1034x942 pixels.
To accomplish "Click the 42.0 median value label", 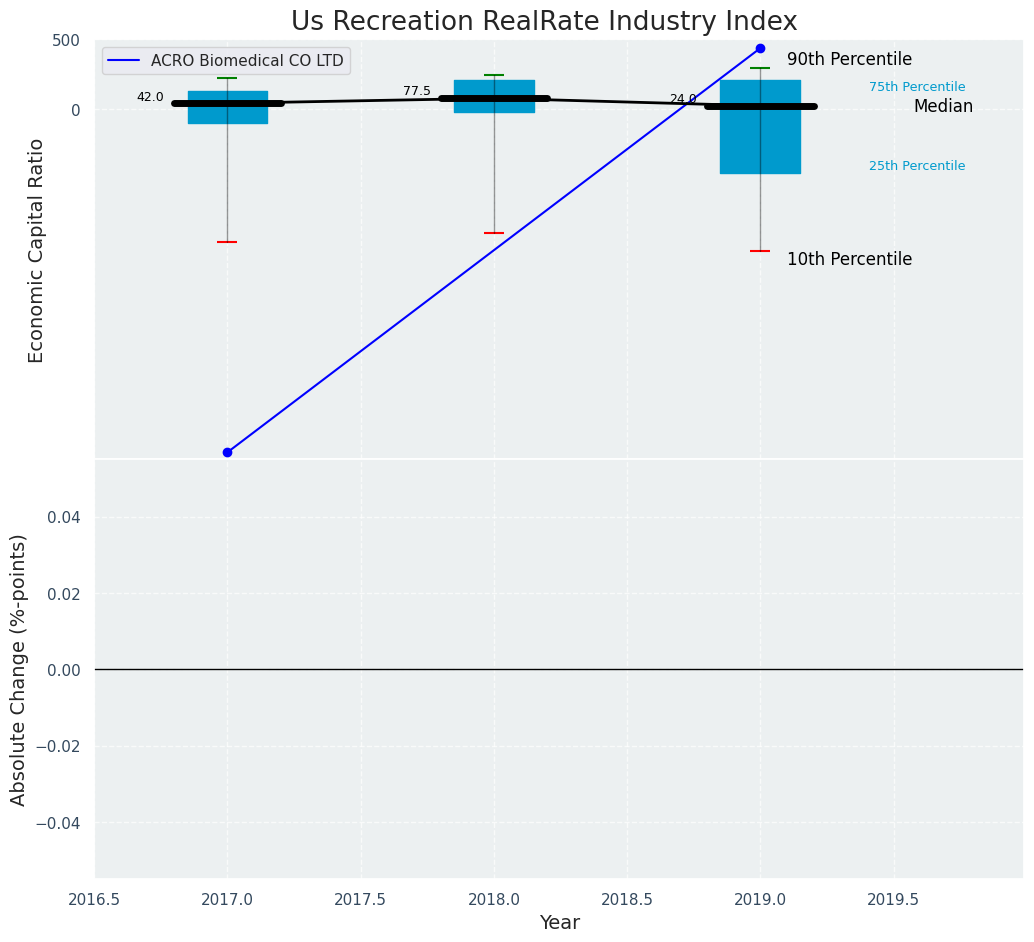I will [x=150, y=97].
